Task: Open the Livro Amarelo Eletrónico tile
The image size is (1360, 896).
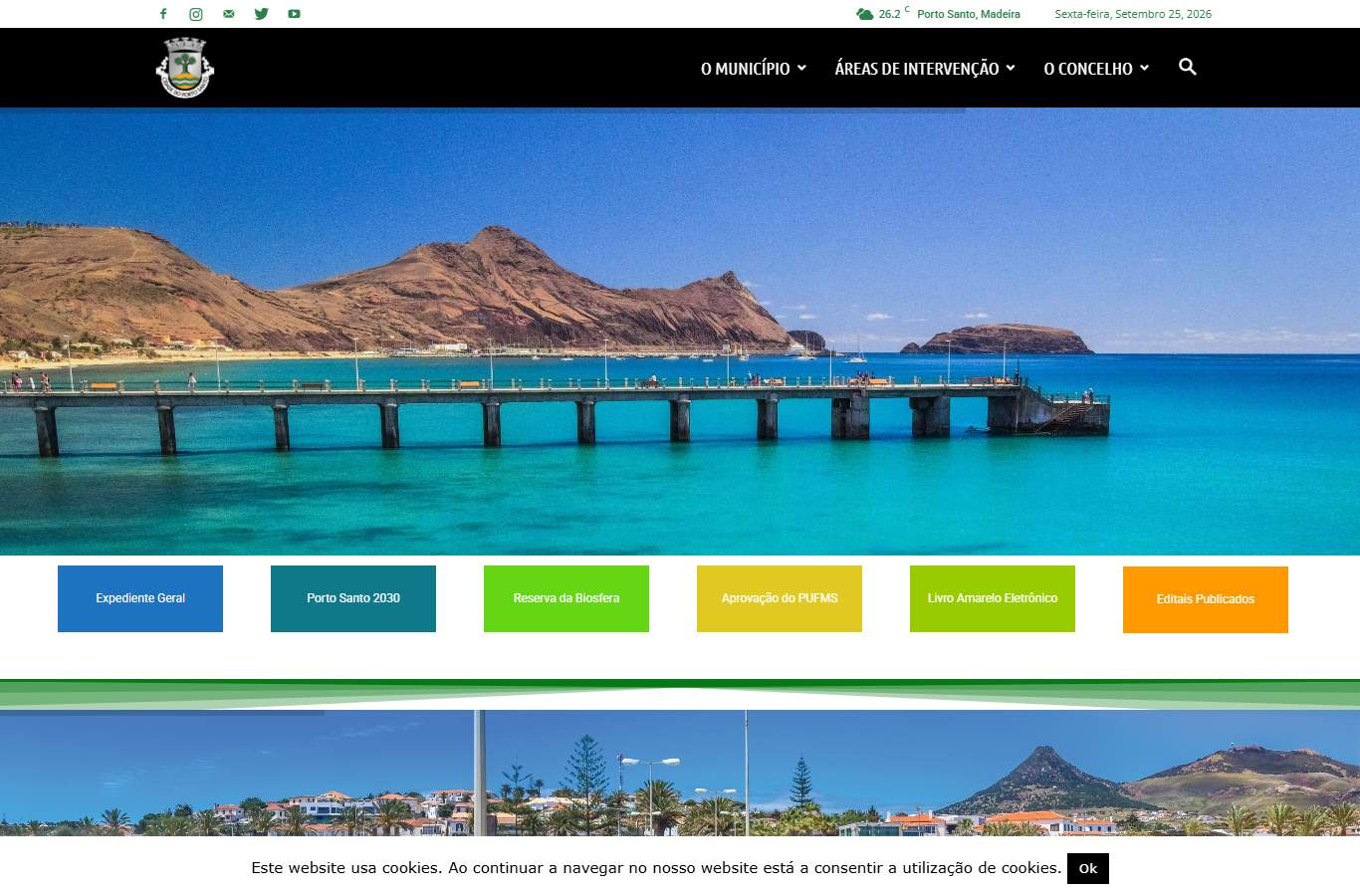Action: tap(993, 598)
